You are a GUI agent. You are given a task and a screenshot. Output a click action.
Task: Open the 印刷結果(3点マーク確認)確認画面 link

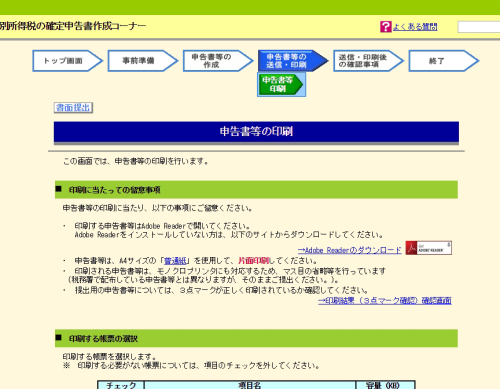pyautogui.click(x=385, y=301)
